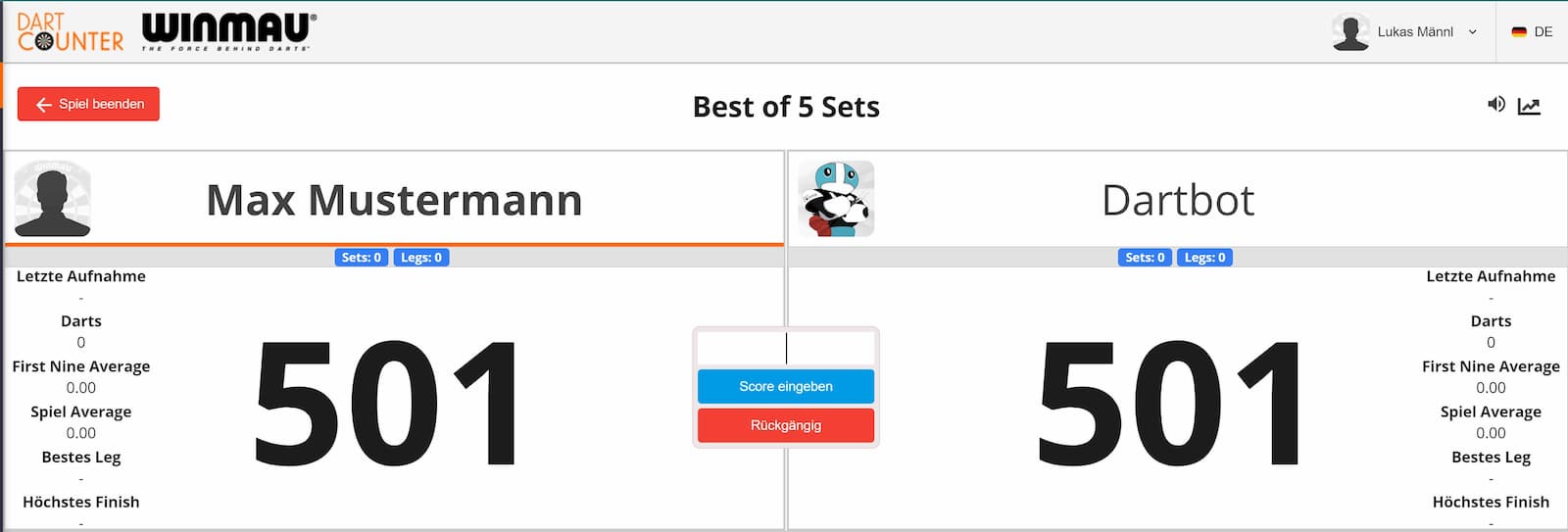Viewport: 1568px width, 532px height.
Task: Click Max Mustermann's avatar picture
Action: coord(53,199)
